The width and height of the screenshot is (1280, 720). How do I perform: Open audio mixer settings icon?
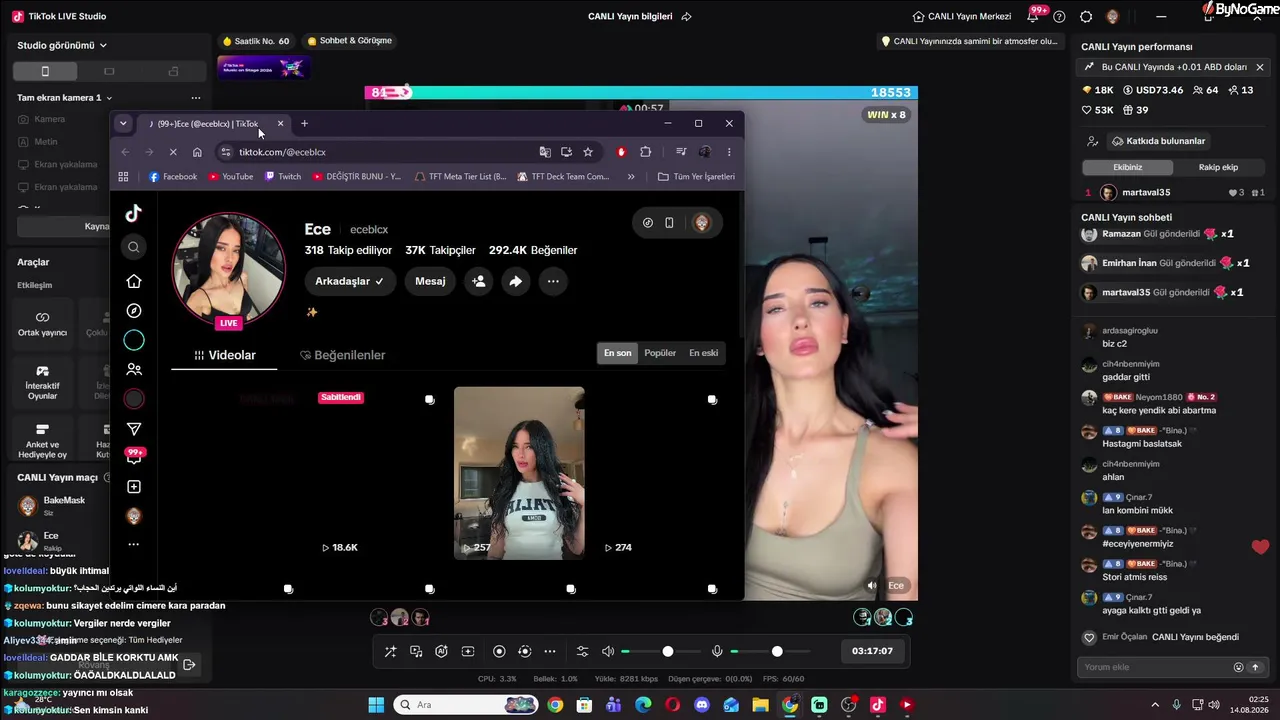coord(583,652)
